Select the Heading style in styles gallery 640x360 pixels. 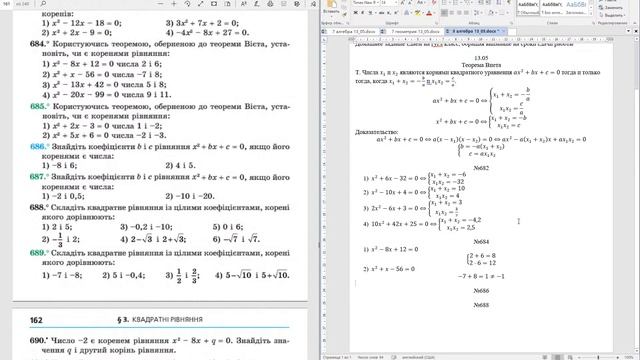576,8
